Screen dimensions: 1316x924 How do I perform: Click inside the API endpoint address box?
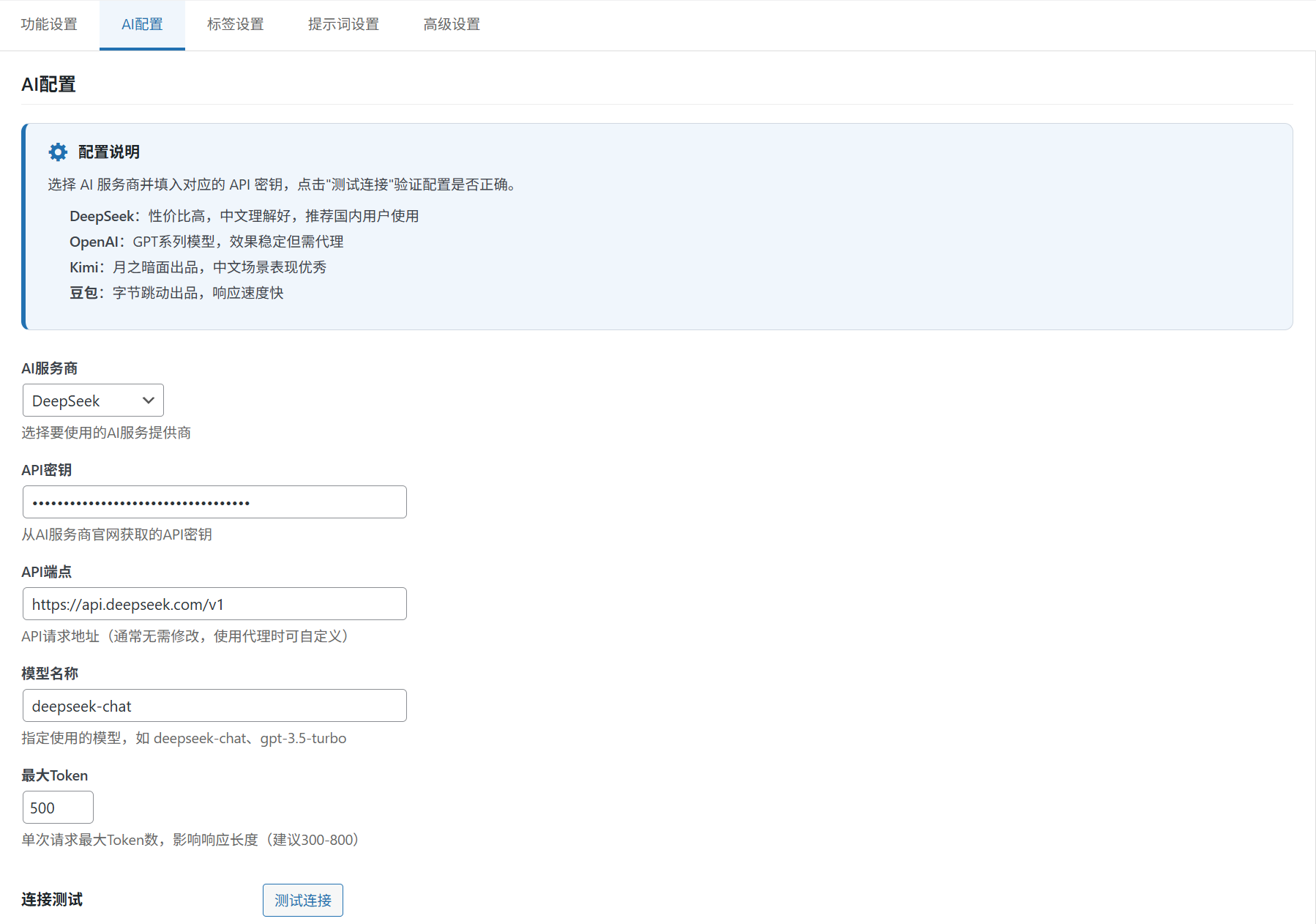click(x=214, y=603)
